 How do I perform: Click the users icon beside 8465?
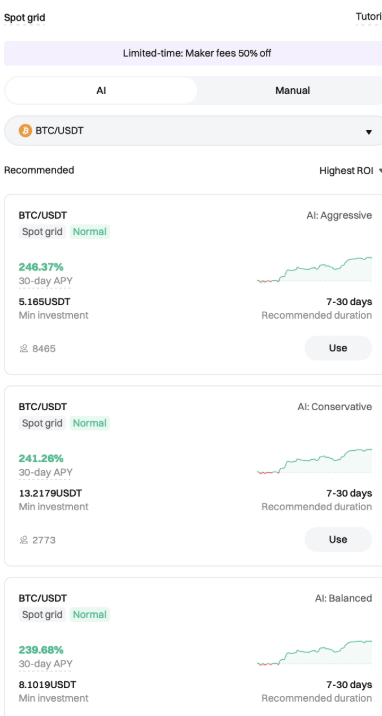pos(24,349)
